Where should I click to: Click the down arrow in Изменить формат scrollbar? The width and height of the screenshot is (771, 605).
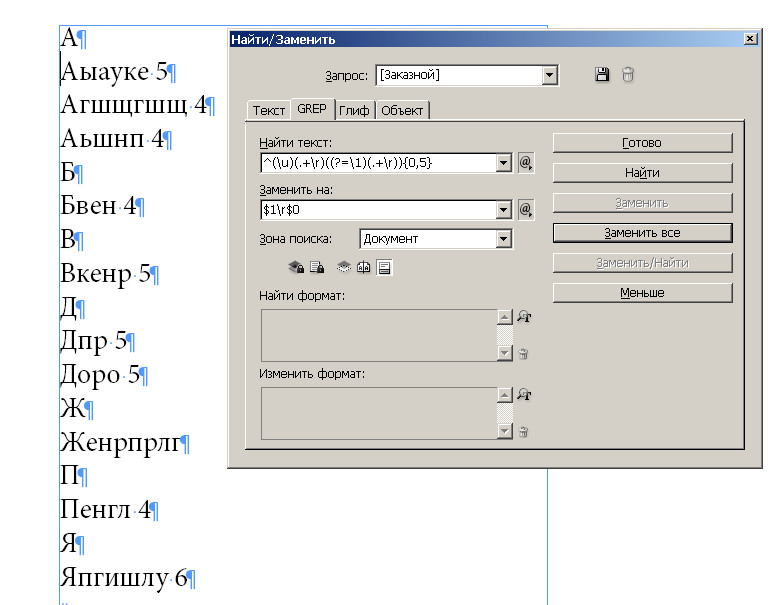tap(504, 431)
